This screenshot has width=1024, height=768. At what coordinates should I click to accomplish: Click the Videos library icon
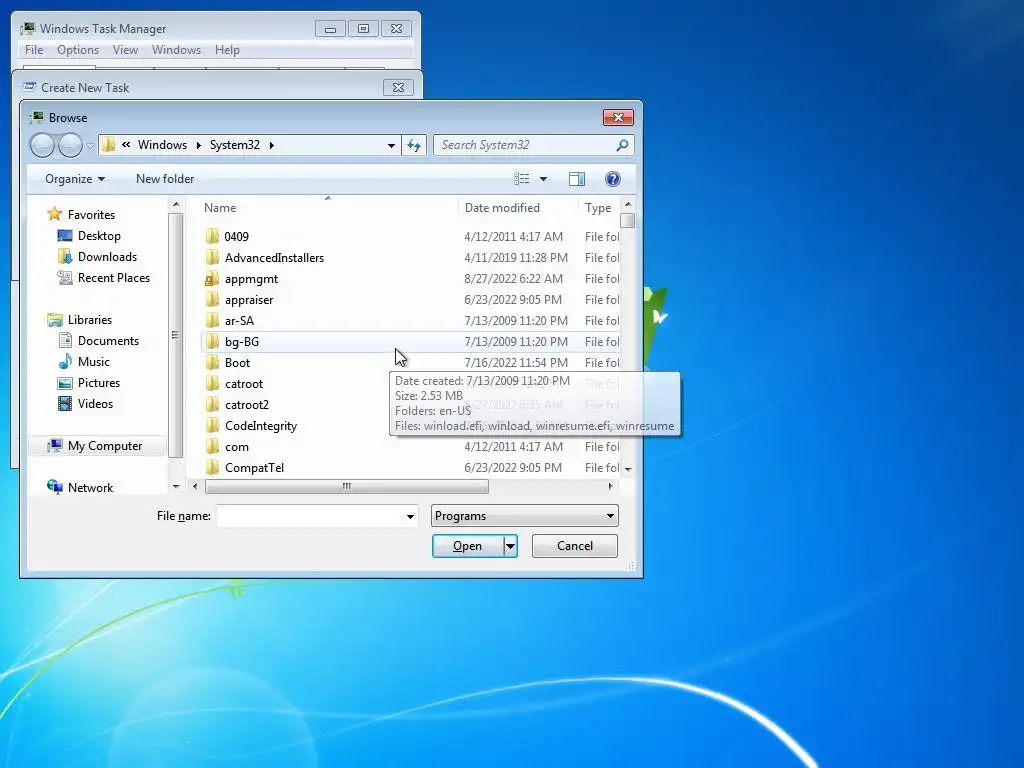point(65,404)
